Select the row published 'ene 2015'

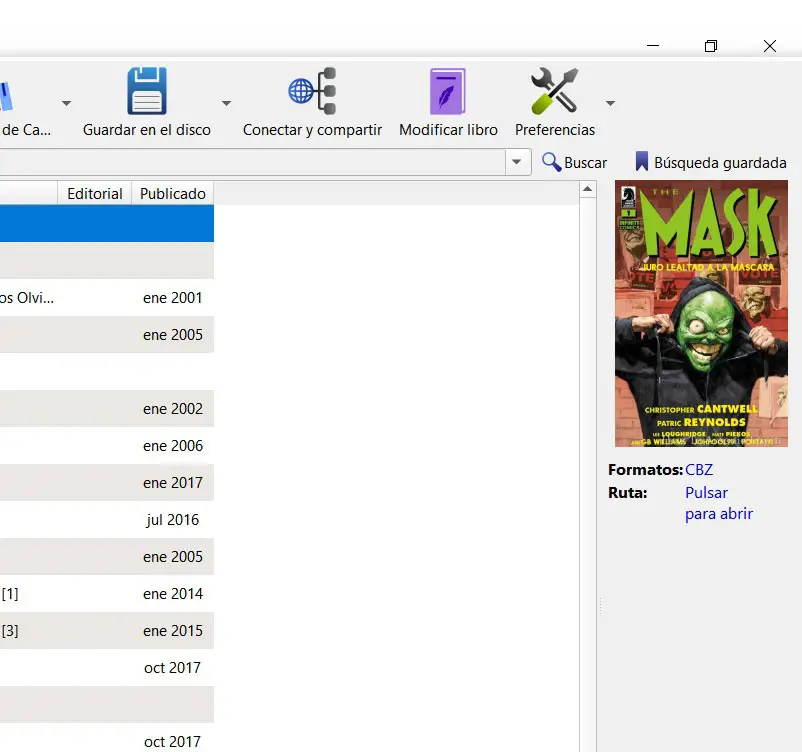[x=107, y=631]
